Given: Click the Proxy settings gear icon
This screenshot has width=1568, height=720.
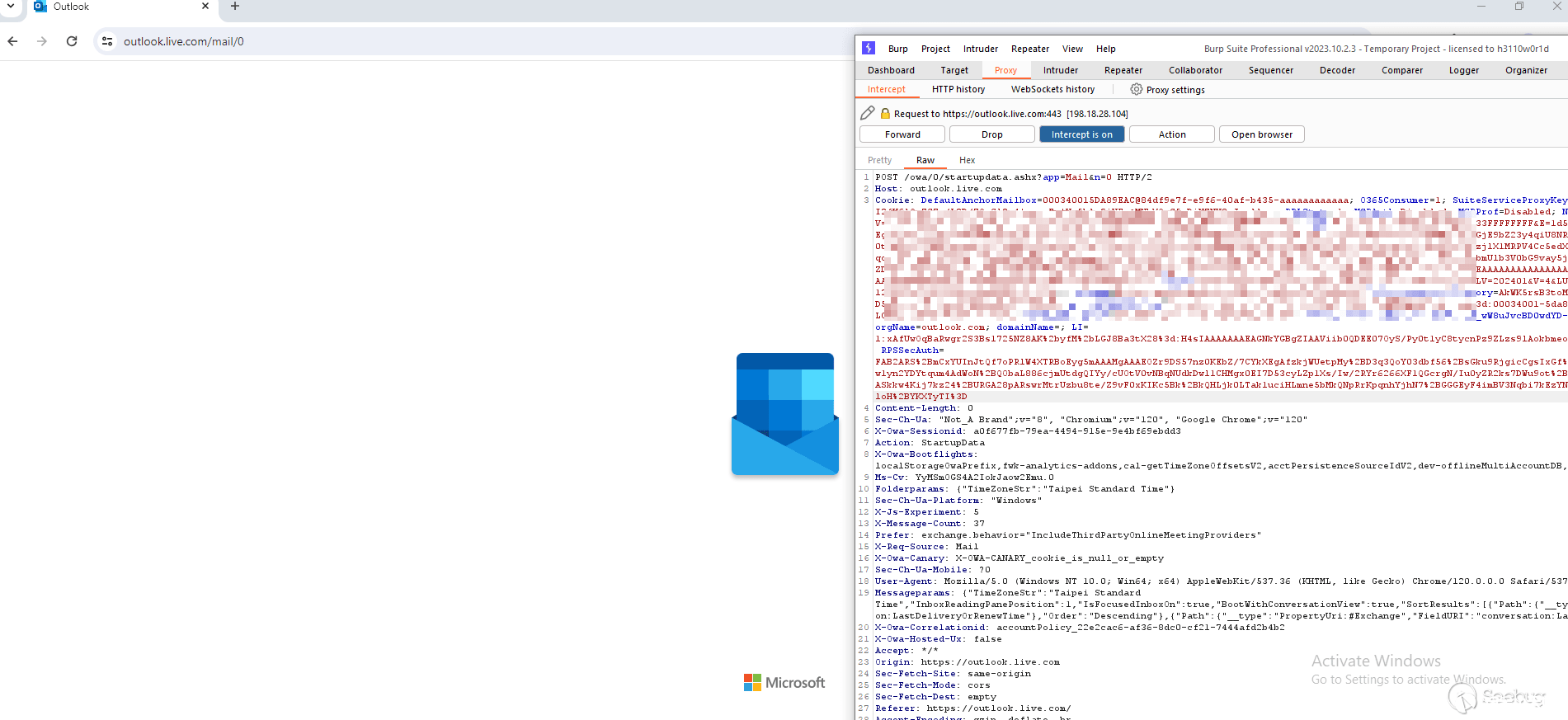Looking at the screenshot, I should tap(1137, 89).
